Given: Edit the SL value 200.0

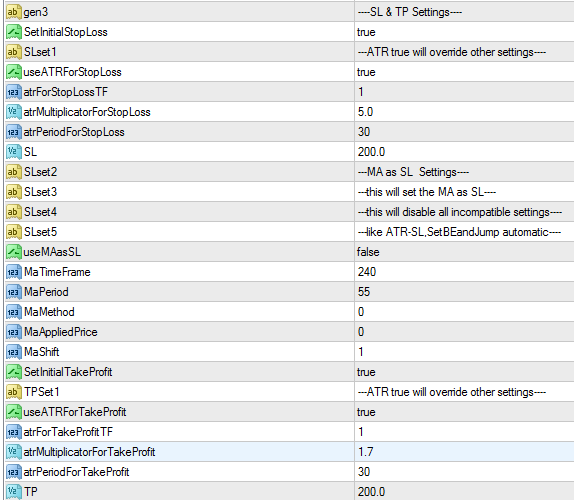Looking at the screenshot, I should tap(371, 152).
